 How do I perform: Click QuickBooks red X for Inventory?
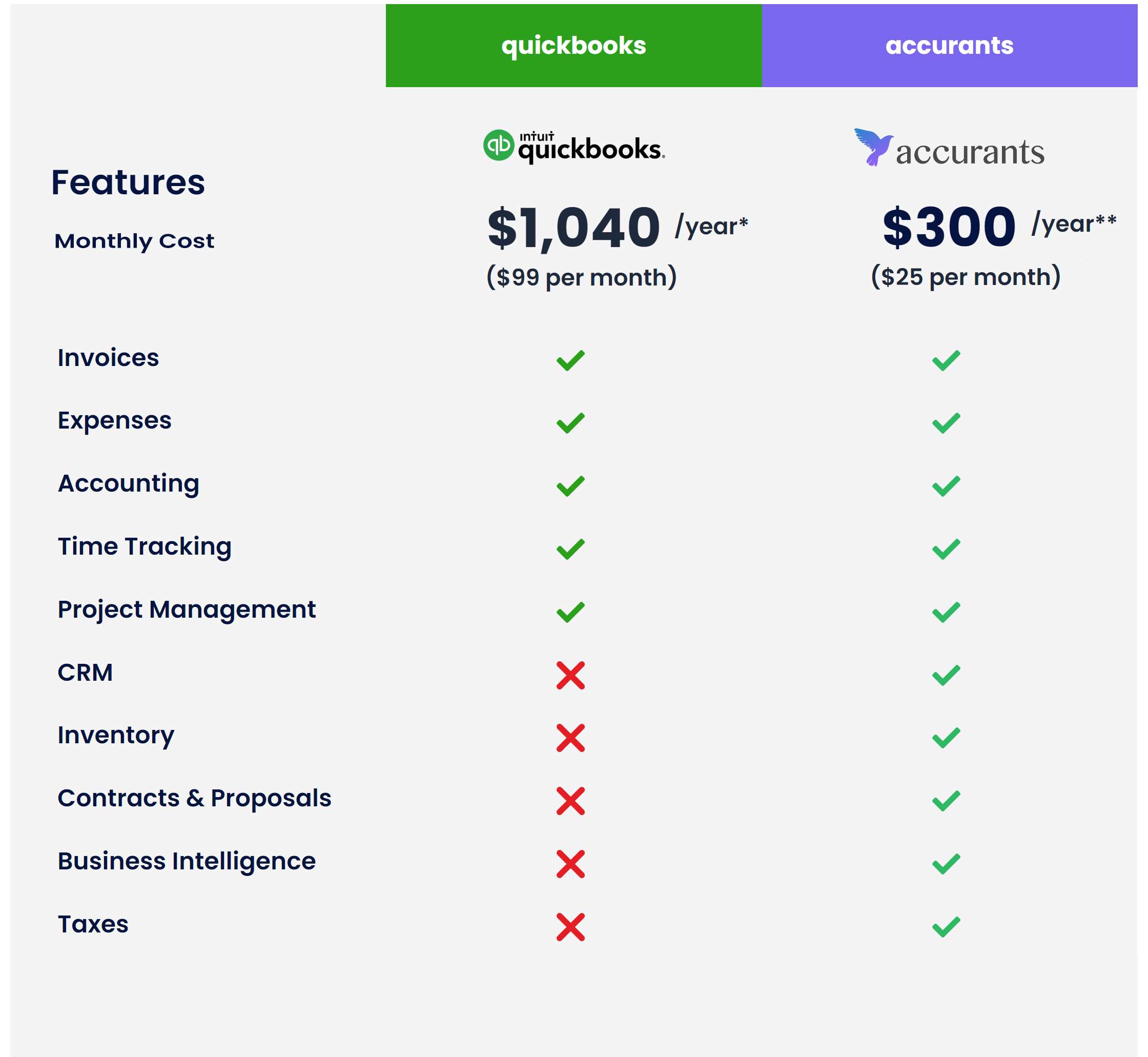pyautogui.click(x=570, y=738)
